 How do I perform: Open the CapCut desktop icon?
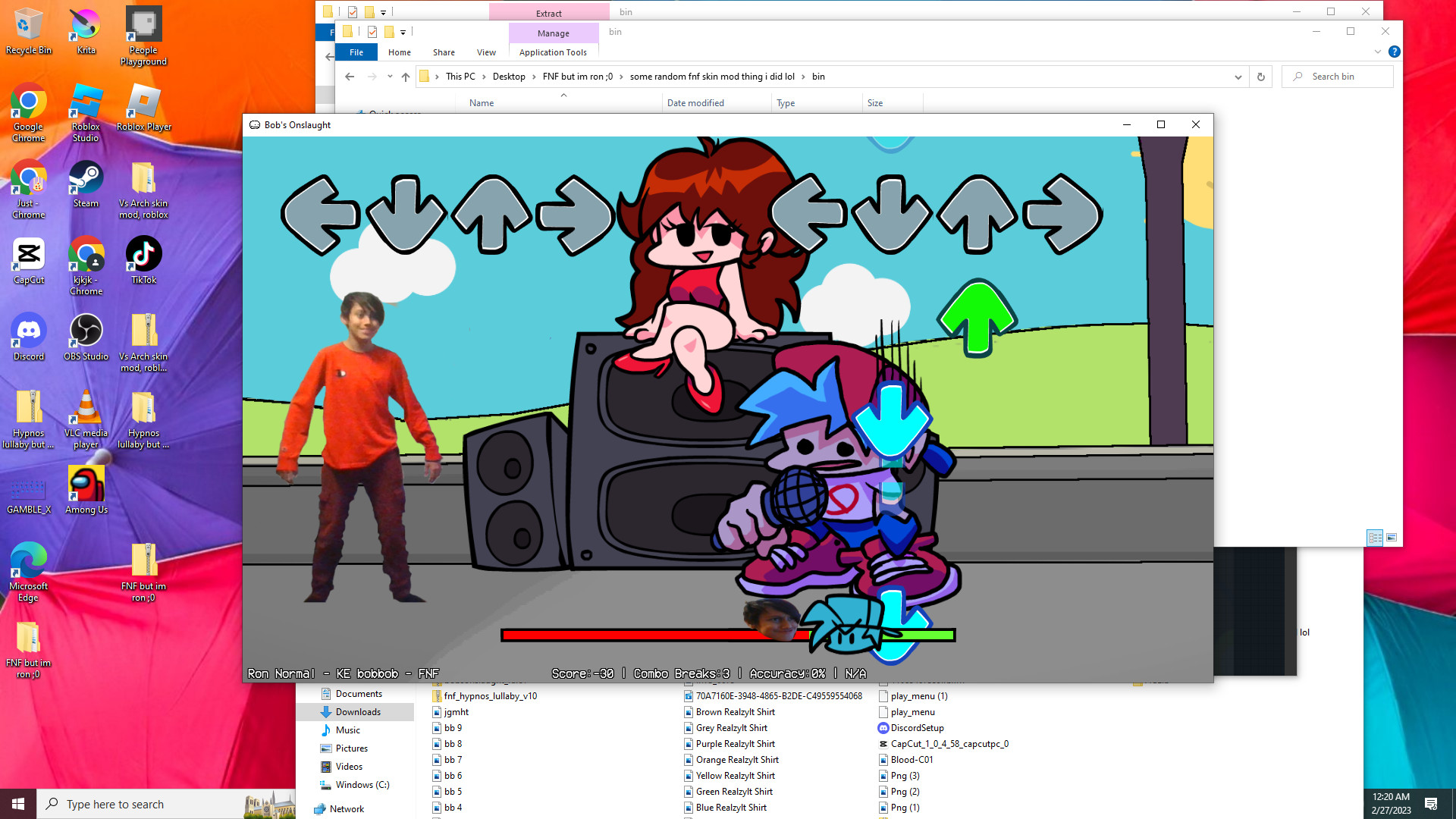coord(29,260)
